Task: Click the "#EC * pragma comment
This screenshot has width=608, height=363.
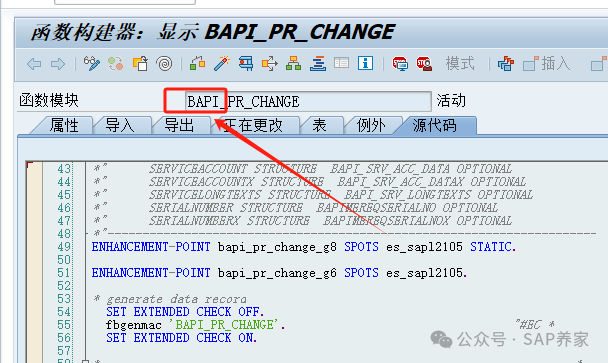Action: click(535, 324)
